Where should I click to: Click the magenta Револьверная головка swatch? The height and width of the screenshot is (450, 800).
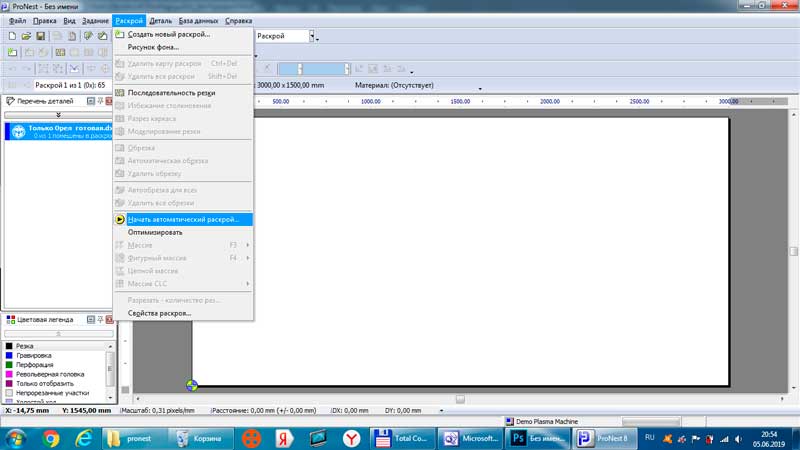9,374
